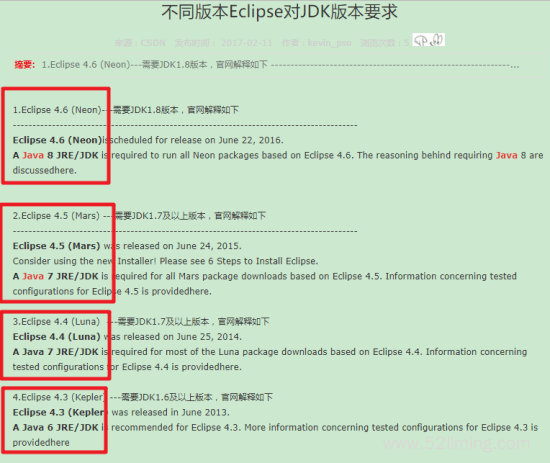
Task: Click bold text Eclipse 4.4 (Luna)
Action: [56, 336]
